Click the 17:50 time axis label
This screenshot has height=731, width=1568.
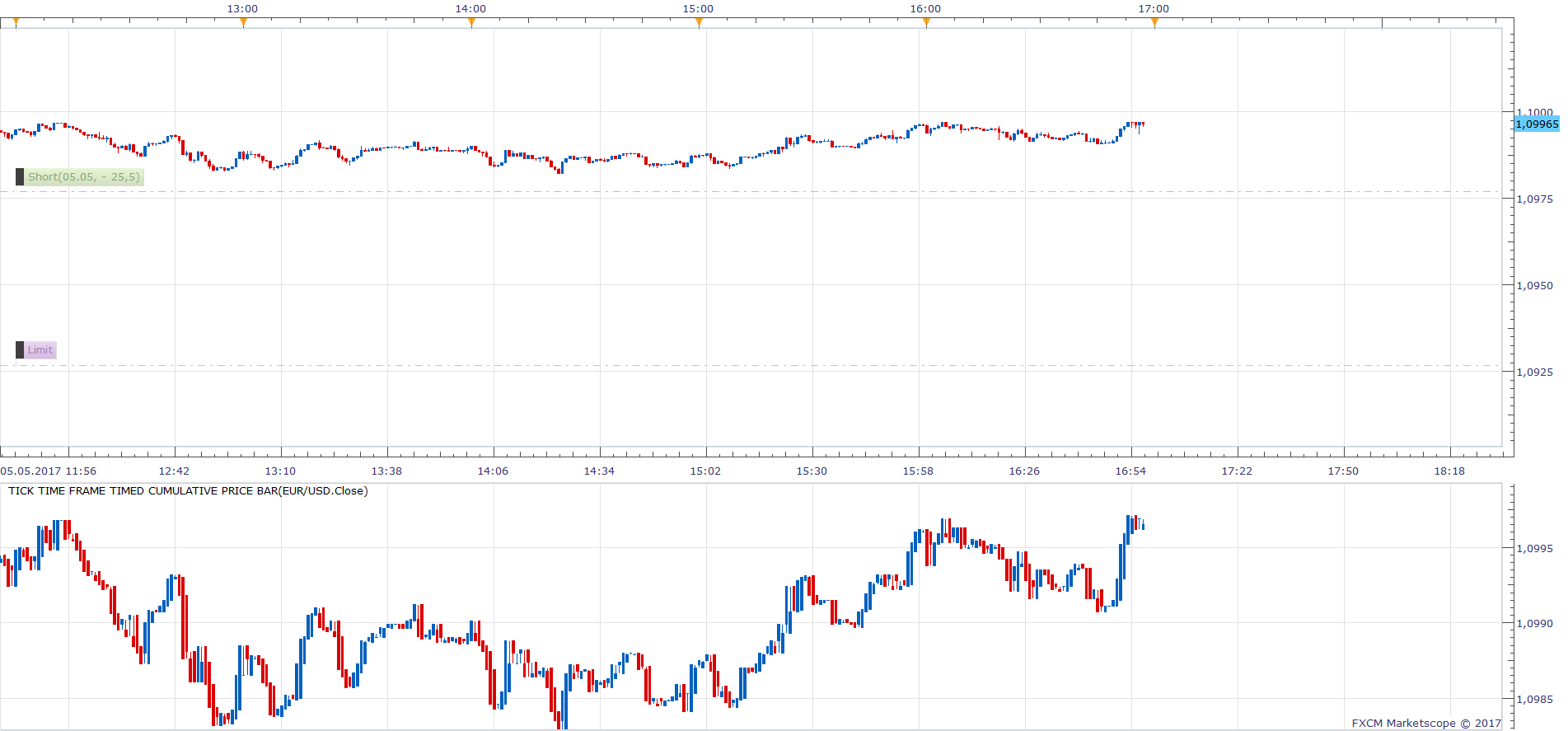[x=1343, y=471]
